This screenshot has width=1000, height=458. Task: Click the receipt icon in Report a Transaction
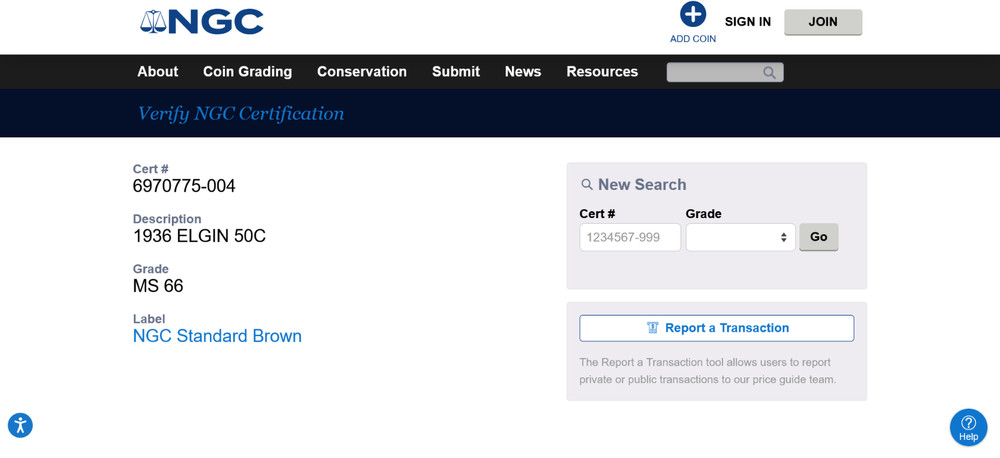point(652,328)
